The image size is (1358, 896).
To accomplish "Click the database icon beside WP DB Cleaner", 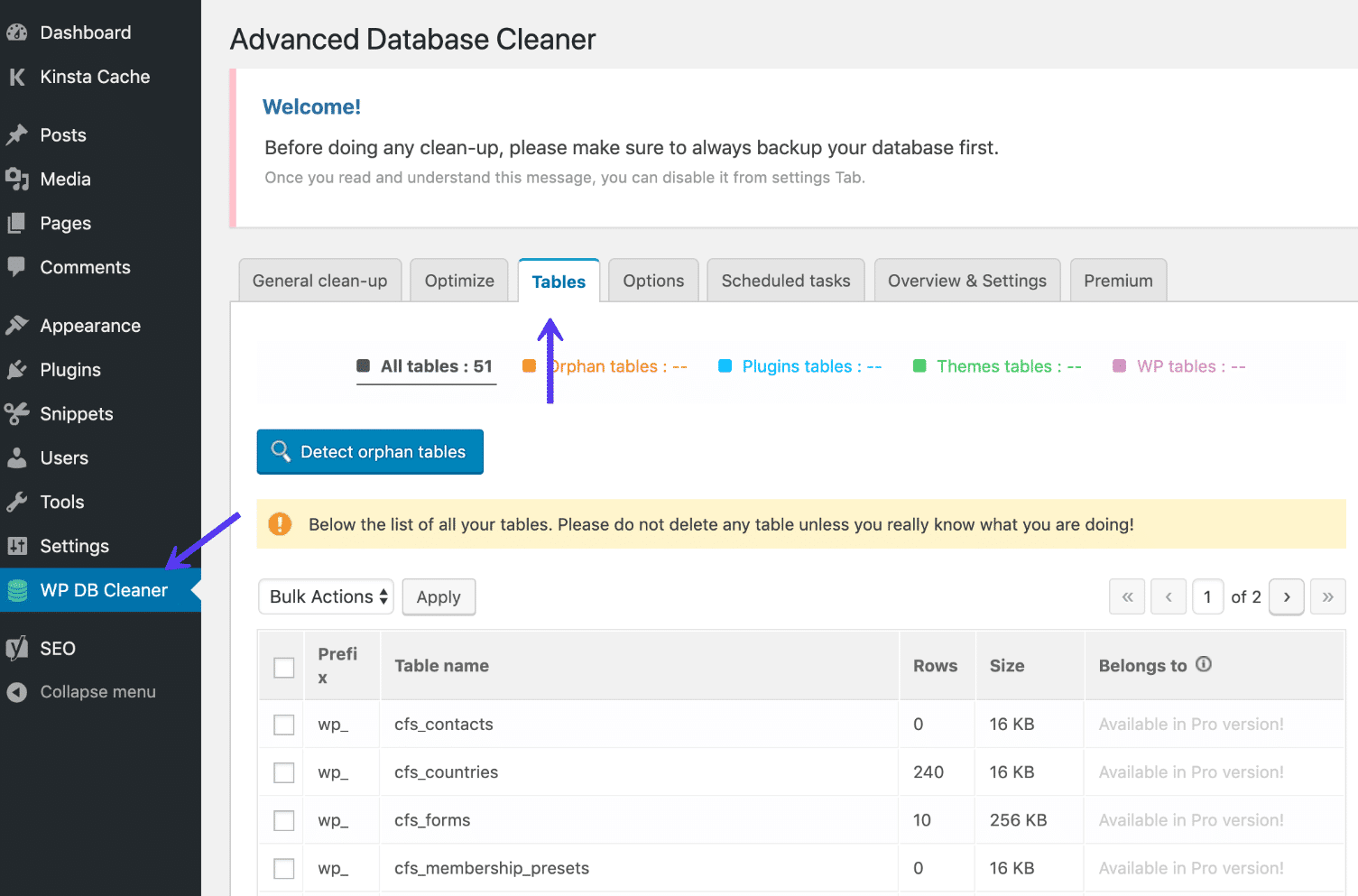I will (18, 590).
